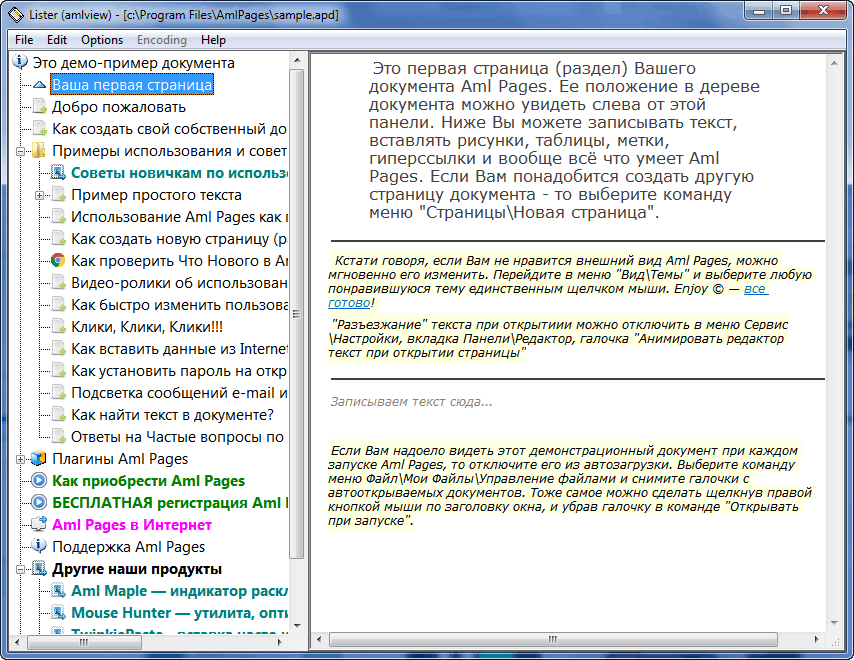The width and height of the screenshot is (854, 660).
Task: Select 'Как приобрести Aml Pages' item
Action: 148,481
